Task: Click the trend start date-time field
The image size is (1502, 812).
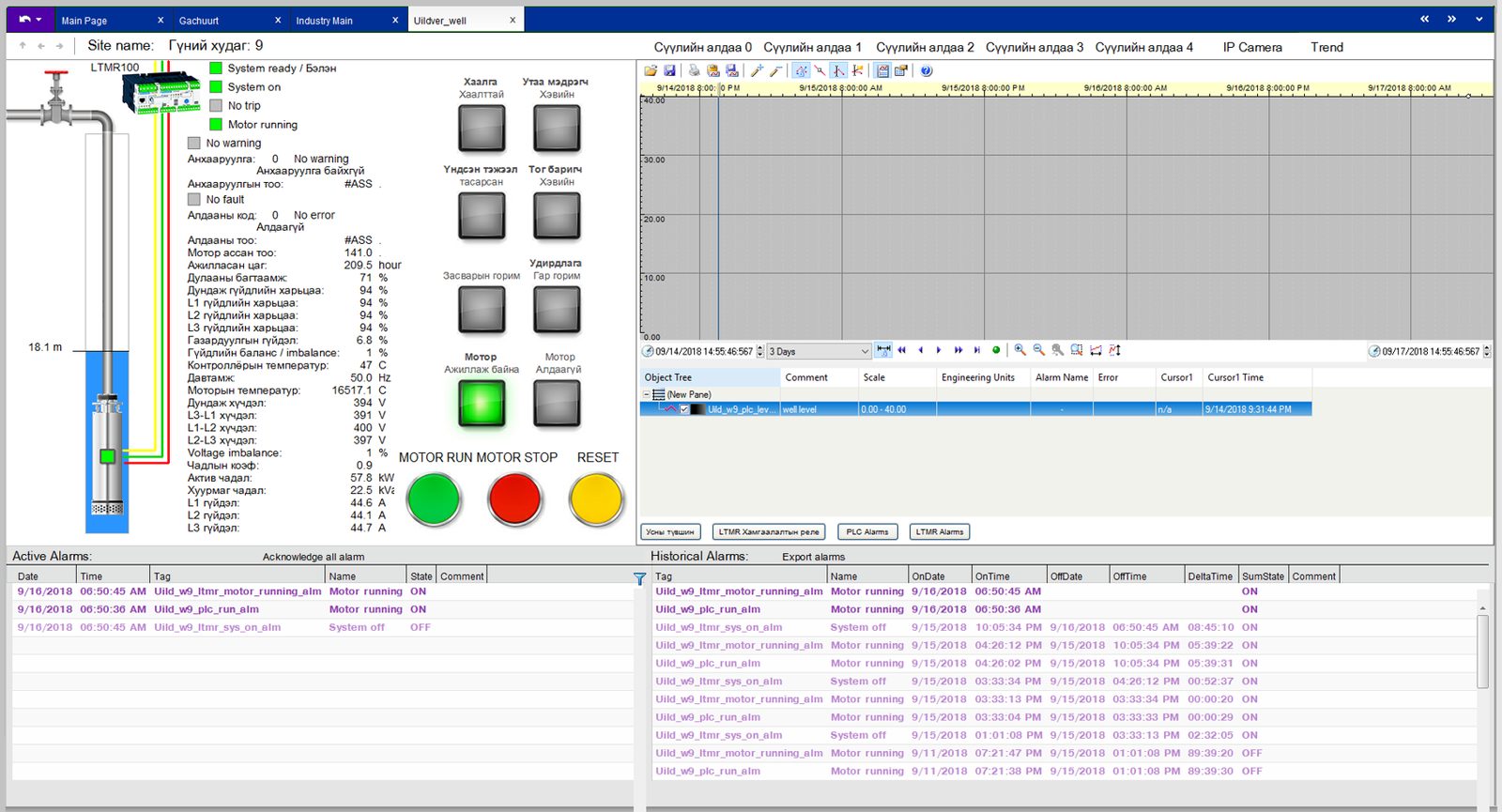Action: click(x=704, y=351)
